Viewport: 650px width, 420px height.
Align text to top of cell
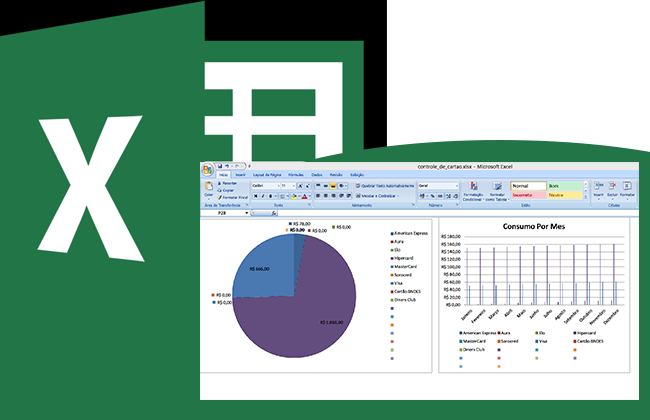point(318,186)
